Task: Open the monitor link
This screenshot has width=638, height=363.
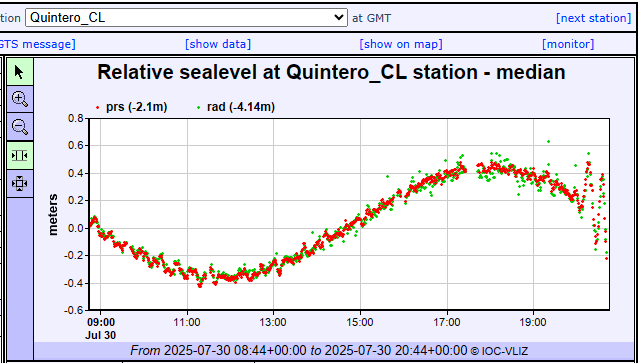Action: tap(568, 44)
